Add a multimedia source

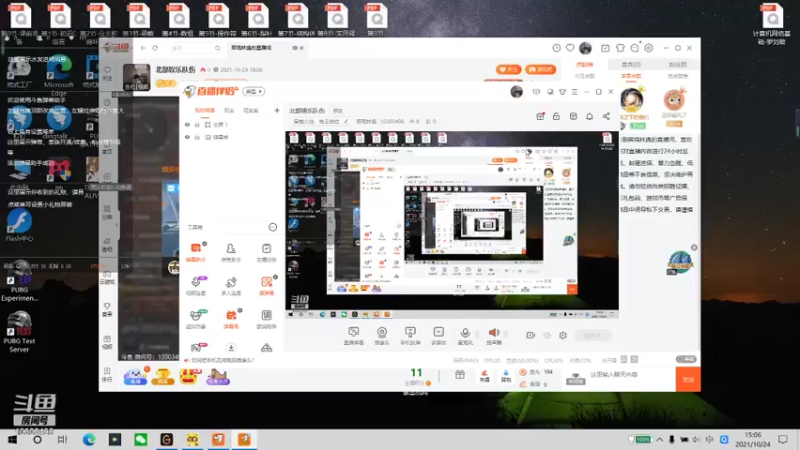tap(438, 336)
